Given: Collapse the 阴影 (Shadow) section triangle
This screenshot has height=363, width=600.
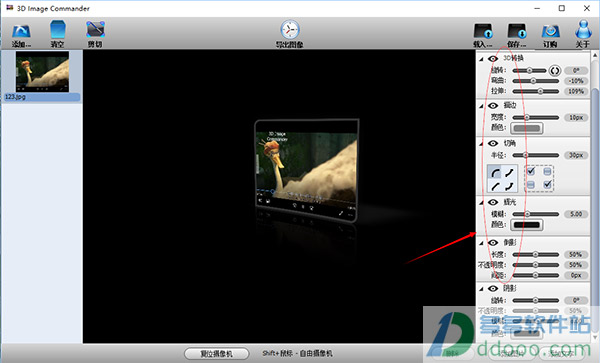Looking at the screenshot, I should coord(481,289).
